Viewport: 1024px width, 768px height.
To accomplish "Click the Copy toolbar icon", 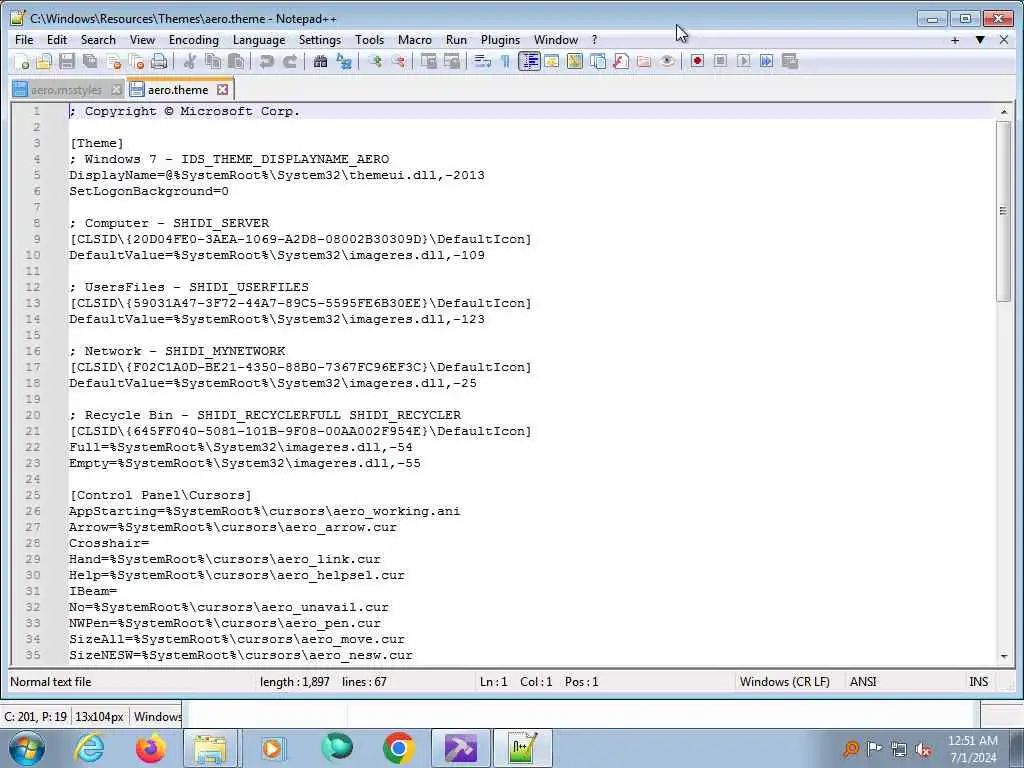I will [x=213, y=61].
